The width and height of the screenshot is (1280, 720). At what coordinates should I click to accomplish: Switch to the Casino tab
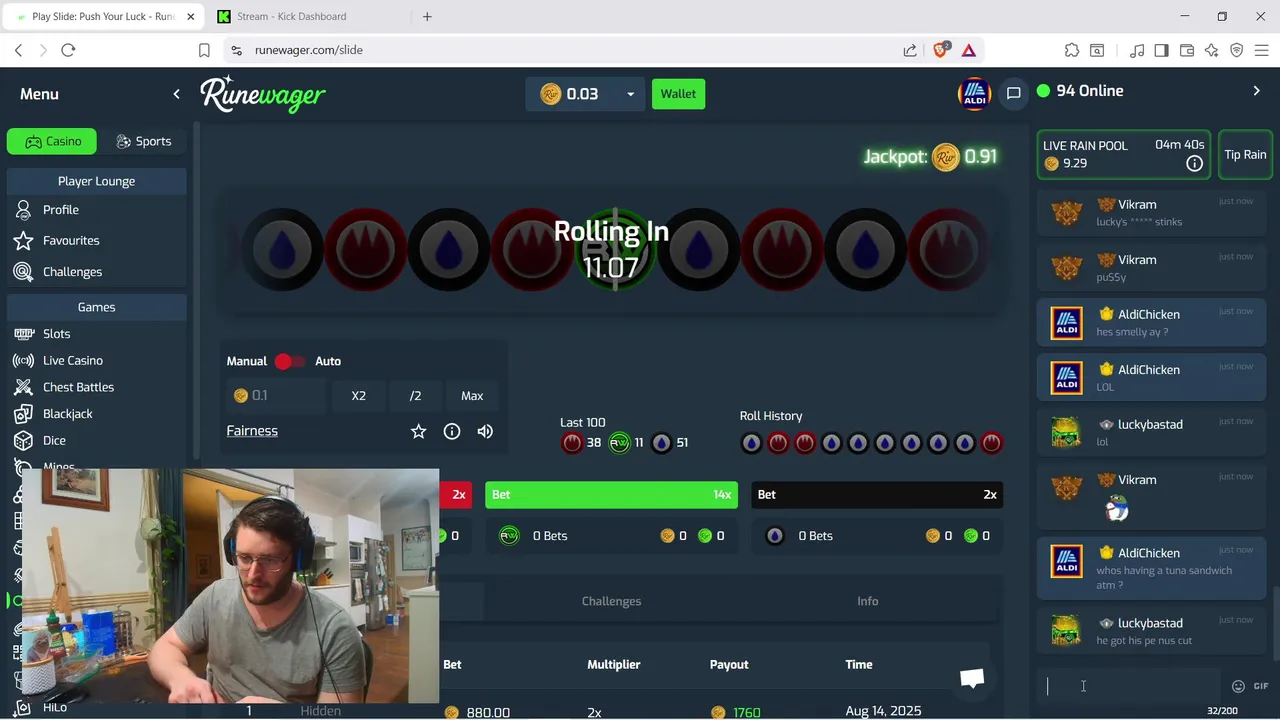(52, 141)
